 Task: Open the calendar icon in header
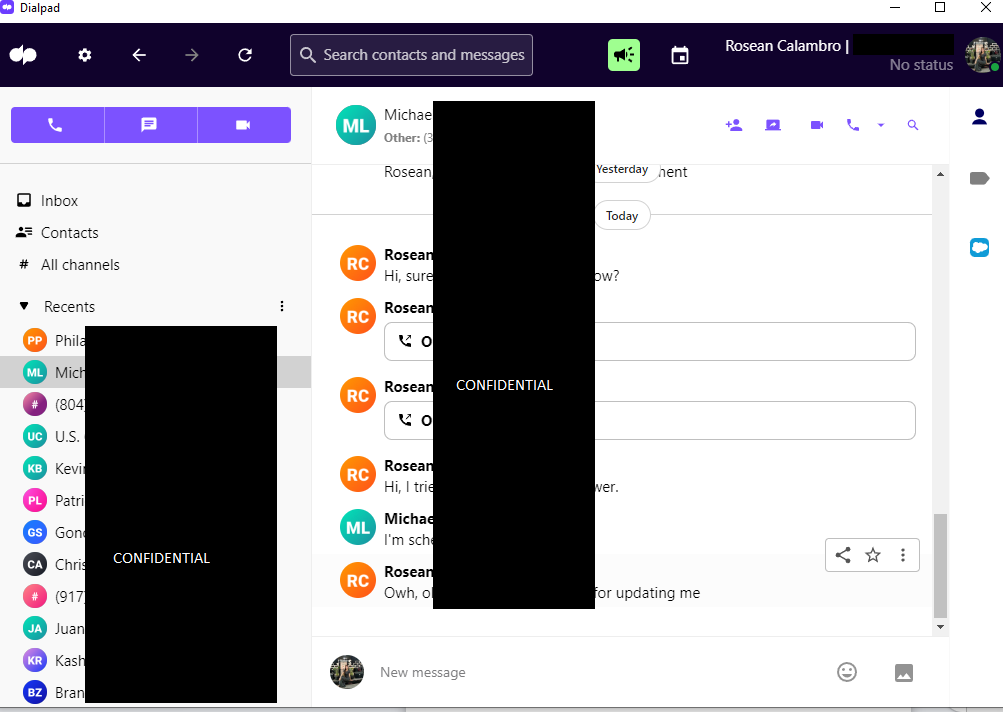pyautogui.click(x=680, y=56)
